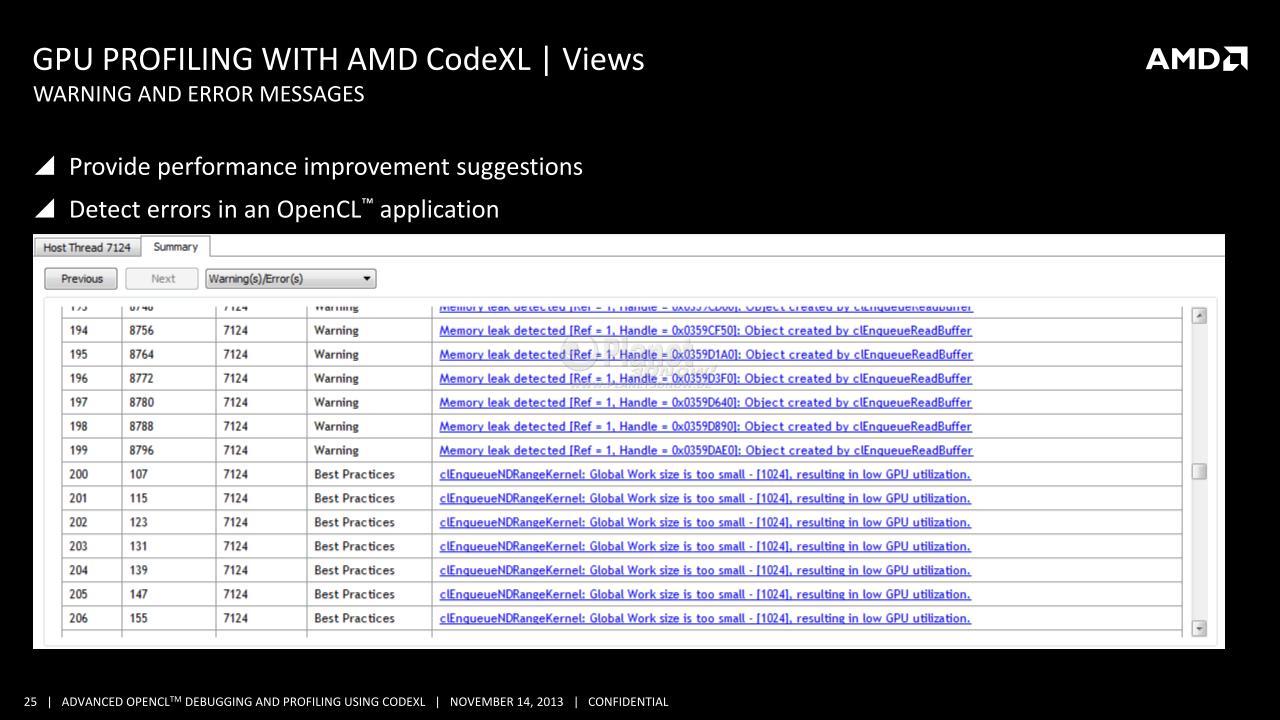Click the scrollbar down arrow
1280x720 pixels.
point(1199,628)
